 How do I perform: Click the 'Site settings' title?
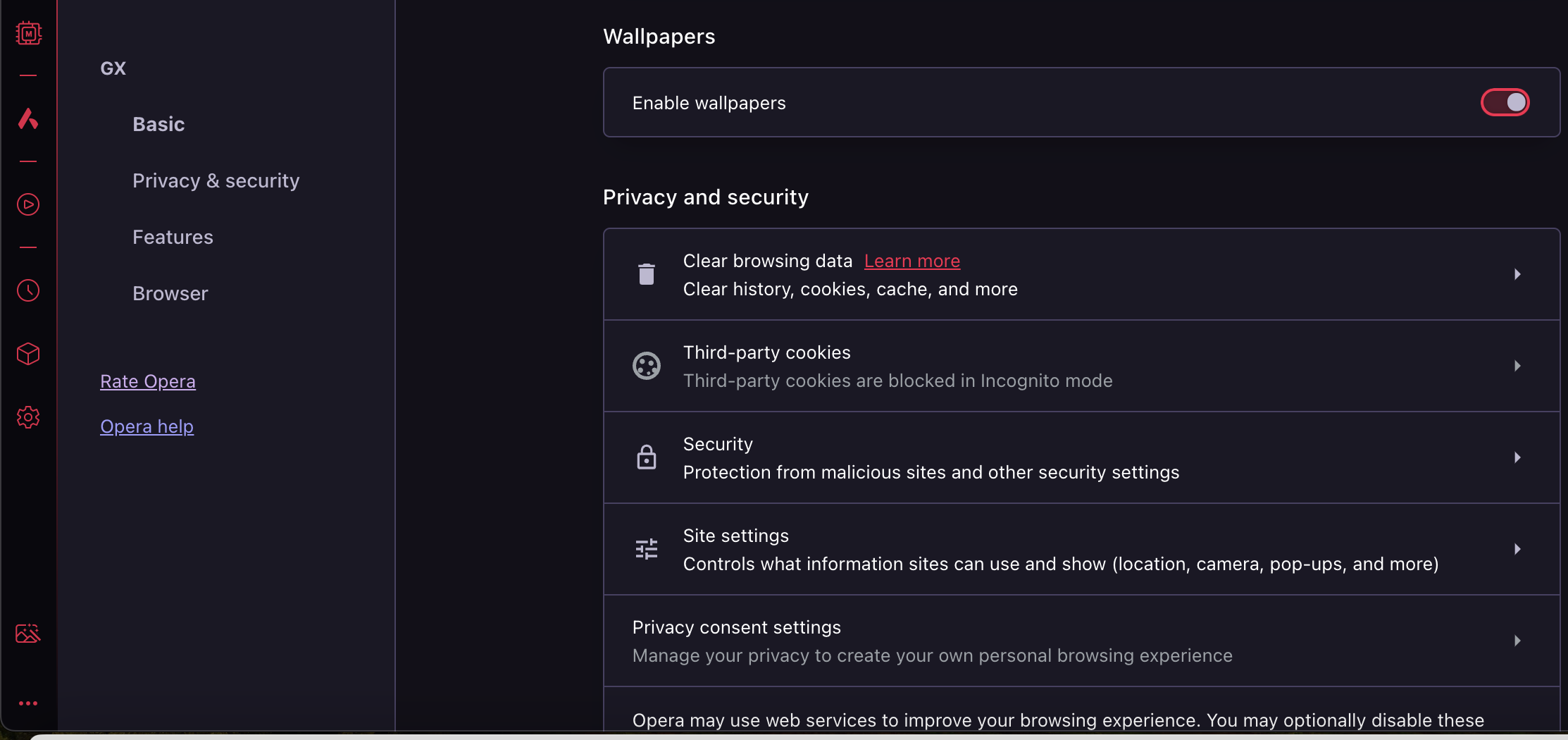736,536
